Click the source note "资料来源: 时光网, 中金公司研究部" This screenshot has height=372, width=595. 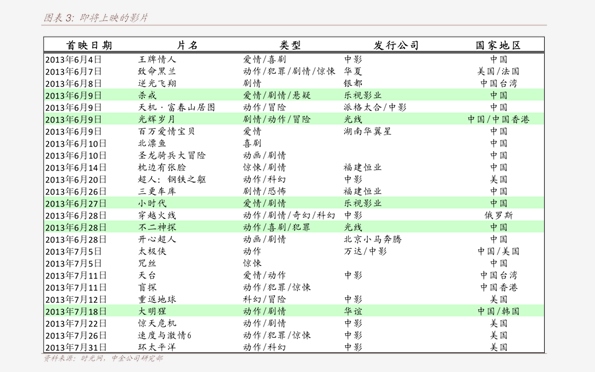(x=103, y=358)
